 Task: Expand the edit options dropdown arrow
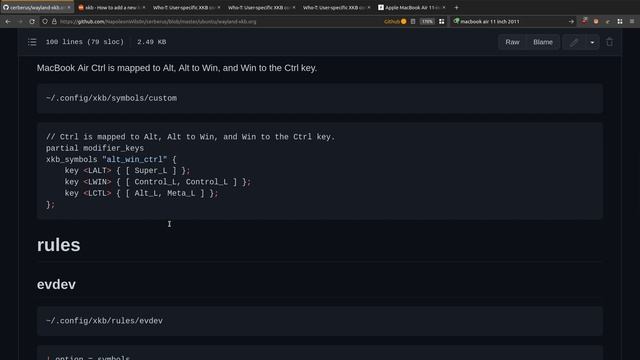[x=592, y=42]
